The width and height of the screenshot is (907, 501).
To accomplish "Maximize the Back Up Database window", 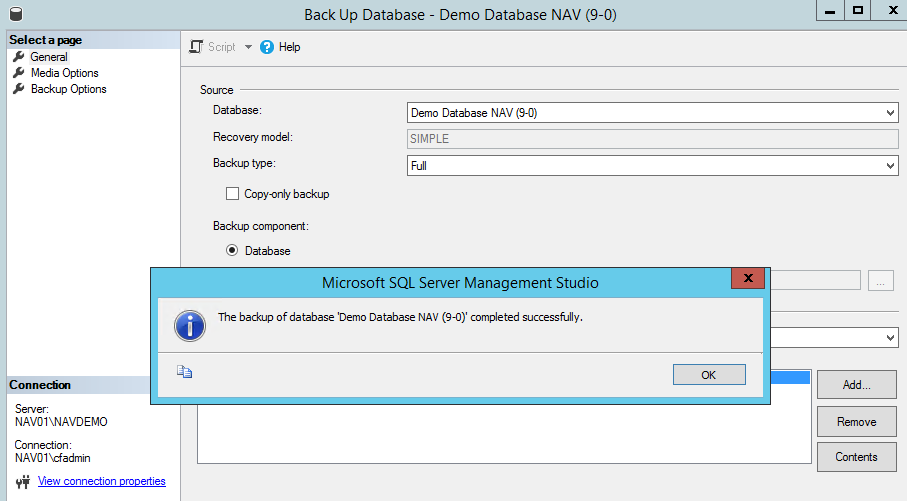I will tap(858, 10).
